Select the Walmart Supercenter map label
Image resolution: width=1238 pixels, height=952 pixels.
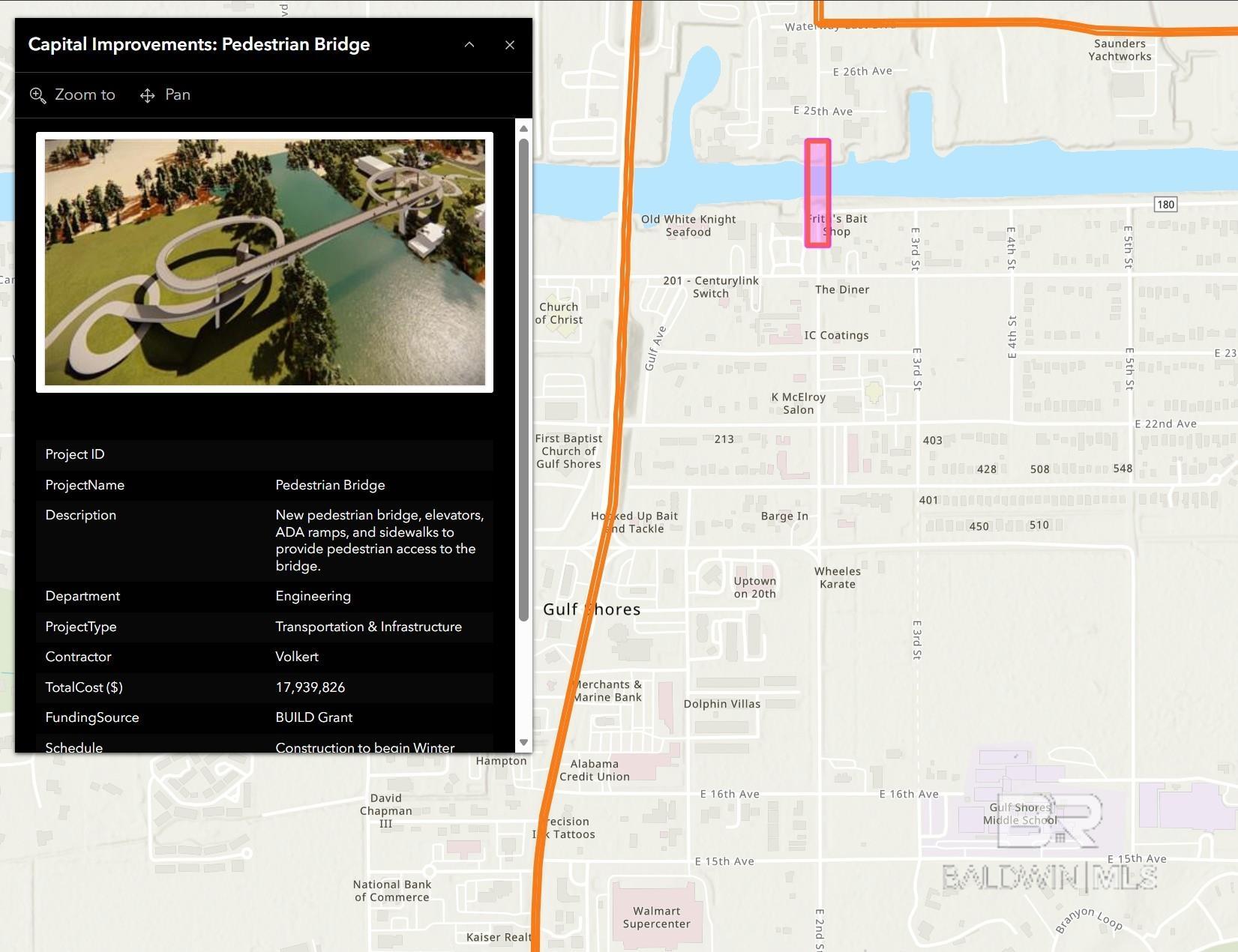pyautogui.click(x=656, y=918)
